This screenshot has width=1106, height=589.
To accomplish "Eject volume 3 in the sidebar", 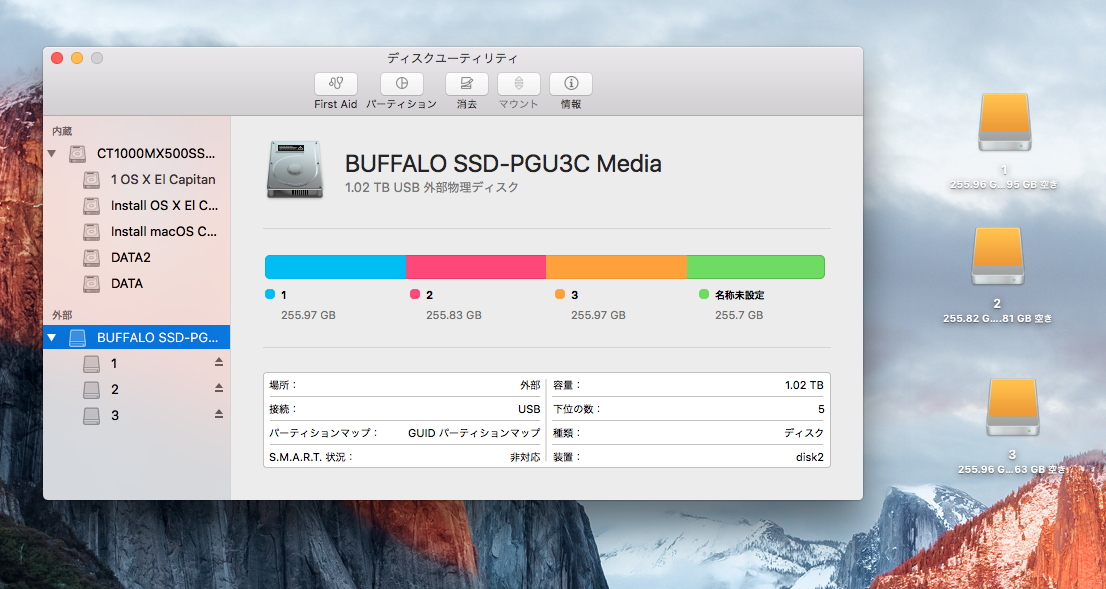I will pos(219,415).
